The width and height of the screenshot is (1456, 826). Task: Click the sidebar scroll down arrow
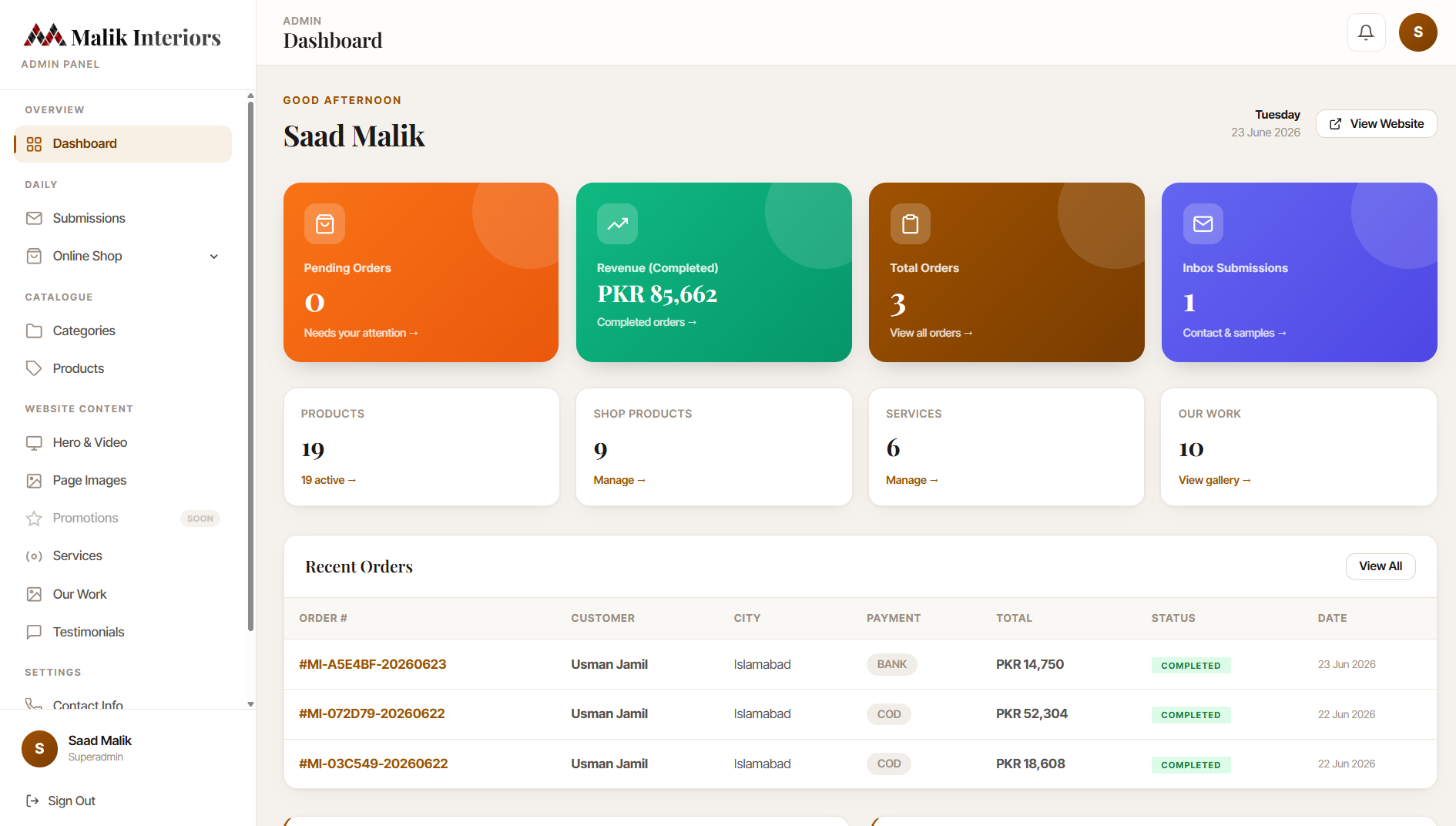tap(250, 704)
